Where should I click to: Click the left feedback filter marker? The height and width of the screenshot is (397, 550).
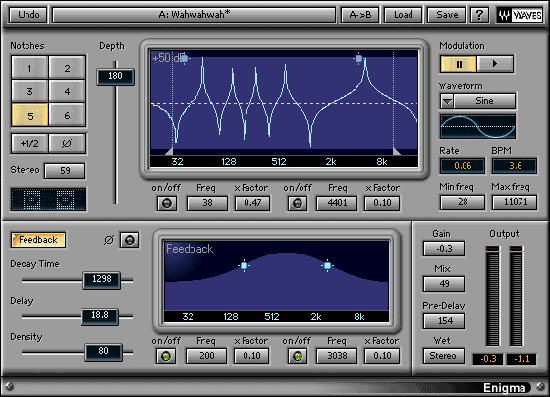point(244,265)
